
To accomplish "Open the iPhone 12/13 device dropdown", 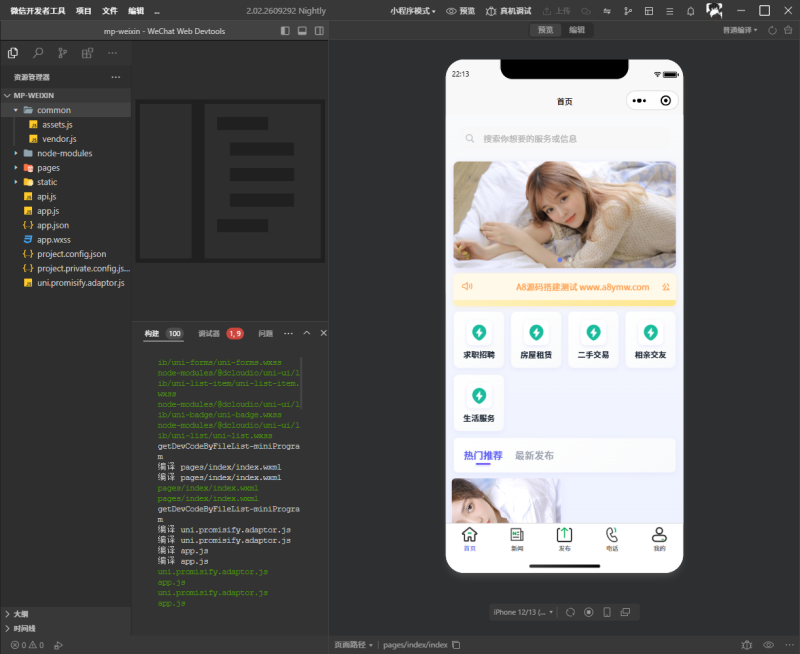I will pos(523,612).
